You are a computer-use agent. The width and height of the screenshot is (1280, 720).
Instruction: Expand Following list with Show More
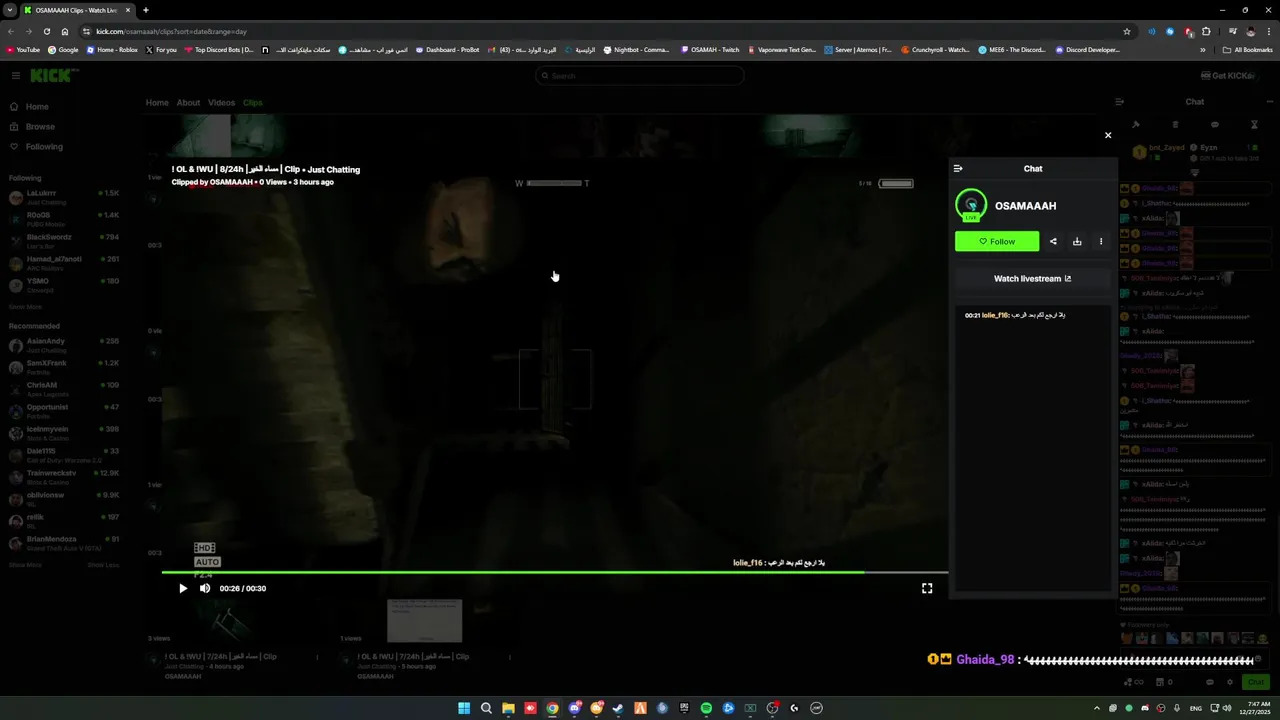tap(25, 307)
